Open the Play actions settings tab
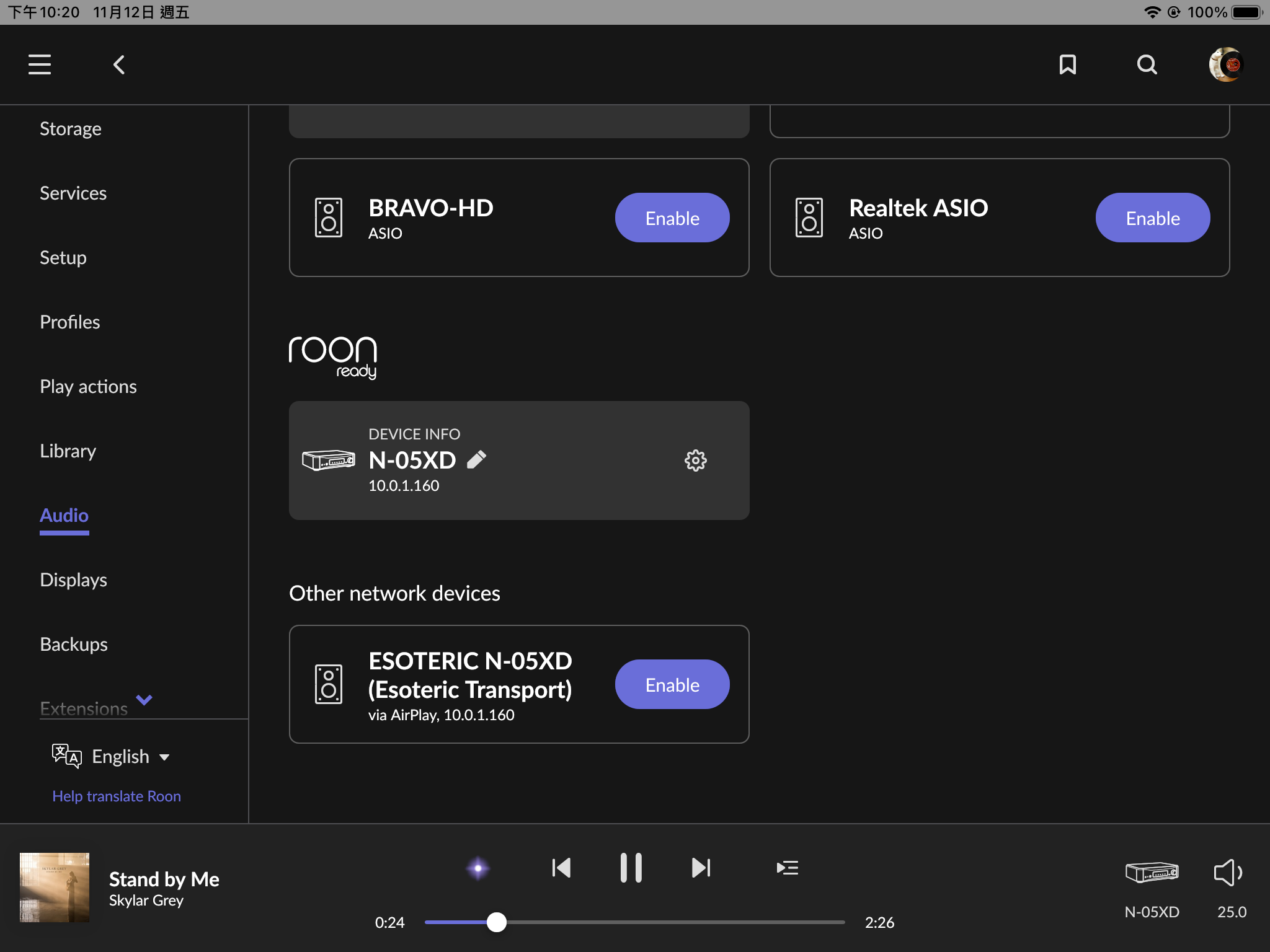The image size is (1270, 952). point(89,386)
